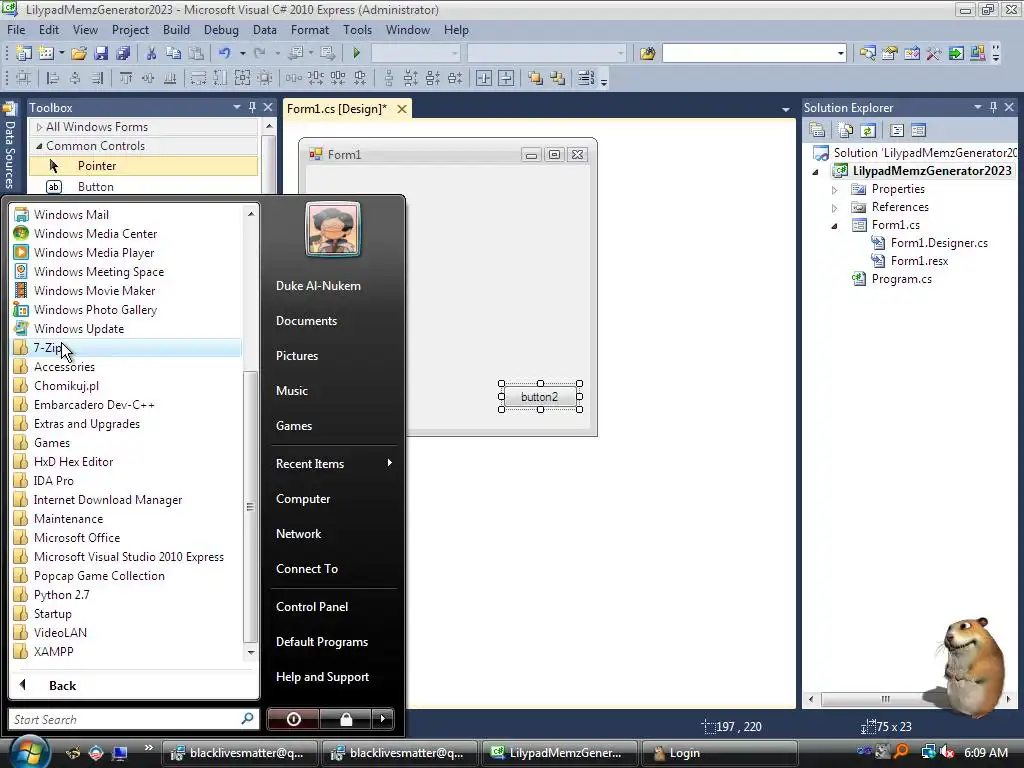
Task: Launch Windows Media Player from Start menu
Action: point(127,253)
